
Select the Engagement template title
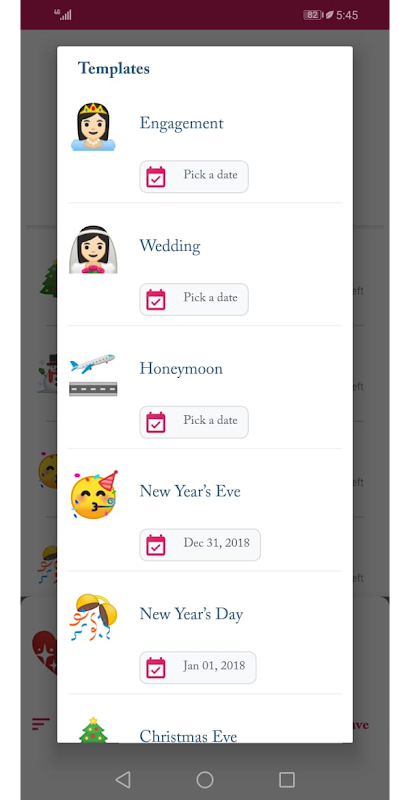[x=182, y=123]
